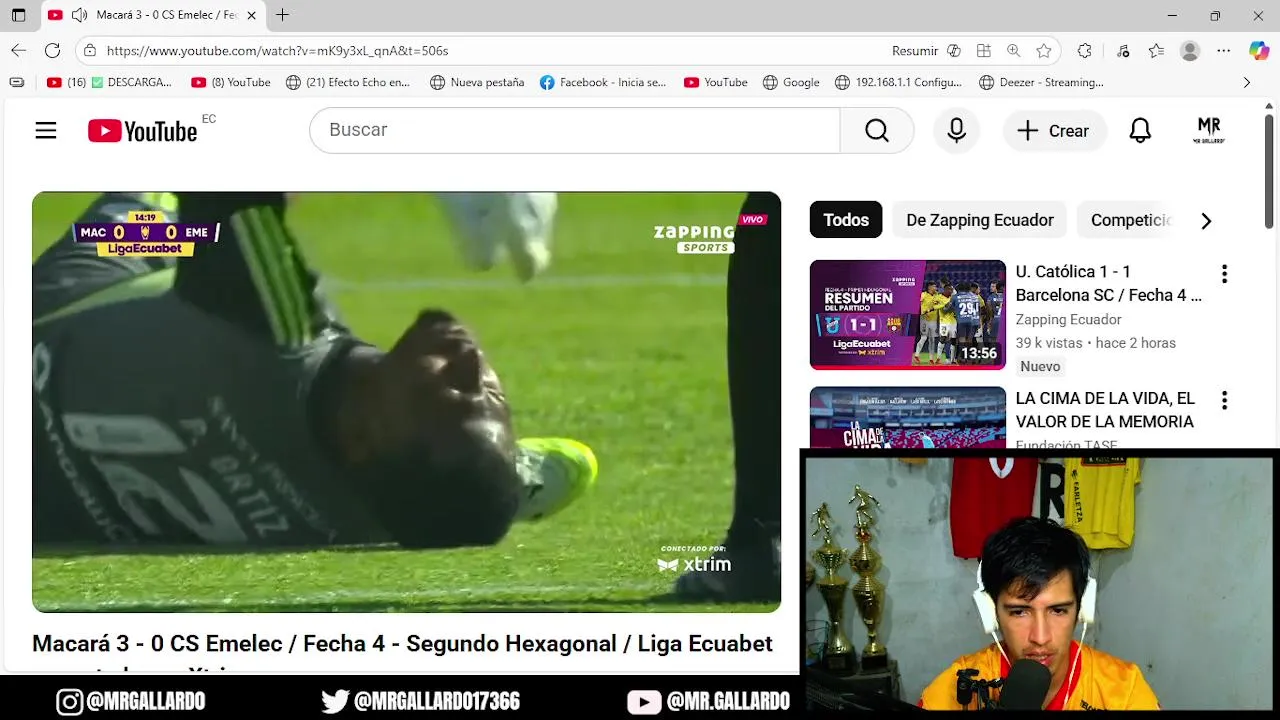Select the De Zapping Ecuador chip
This screenshot has width=1280, height=720.
(980, 220)
